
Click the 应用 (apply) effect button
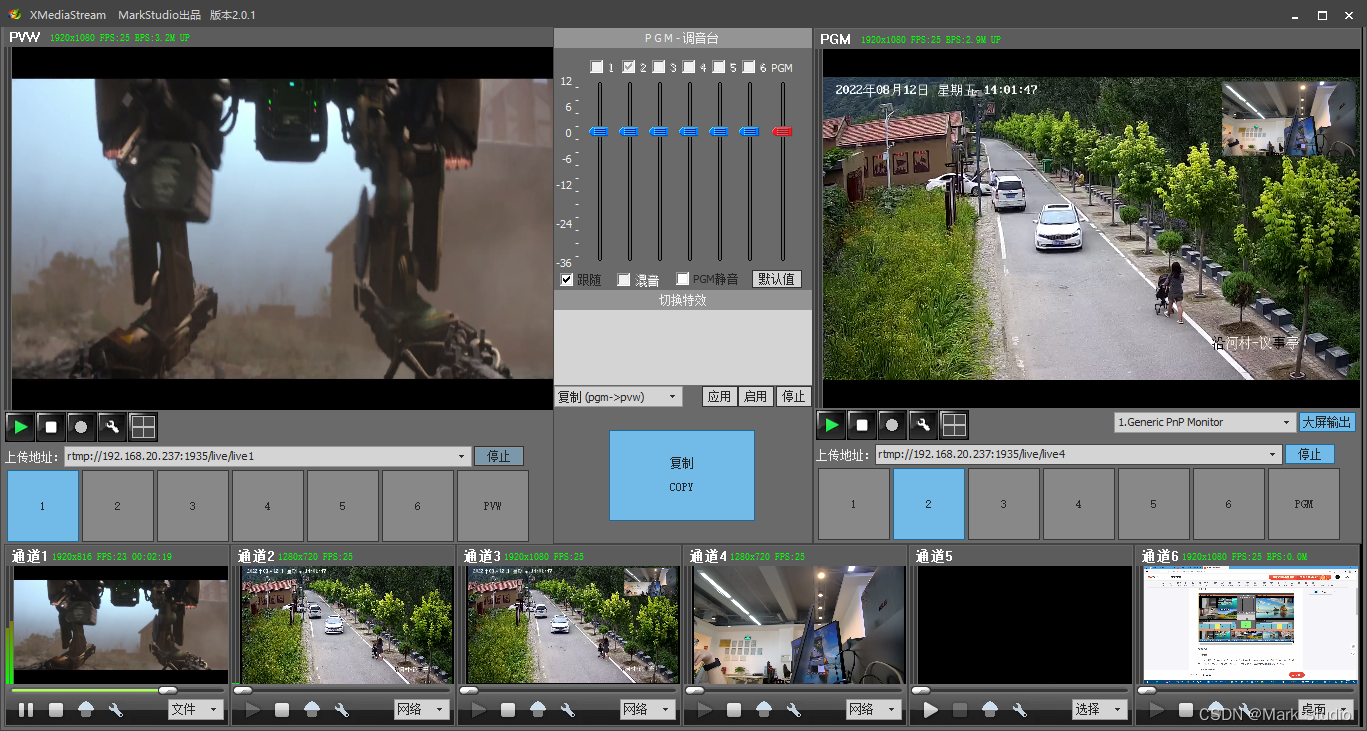(720, 397)
